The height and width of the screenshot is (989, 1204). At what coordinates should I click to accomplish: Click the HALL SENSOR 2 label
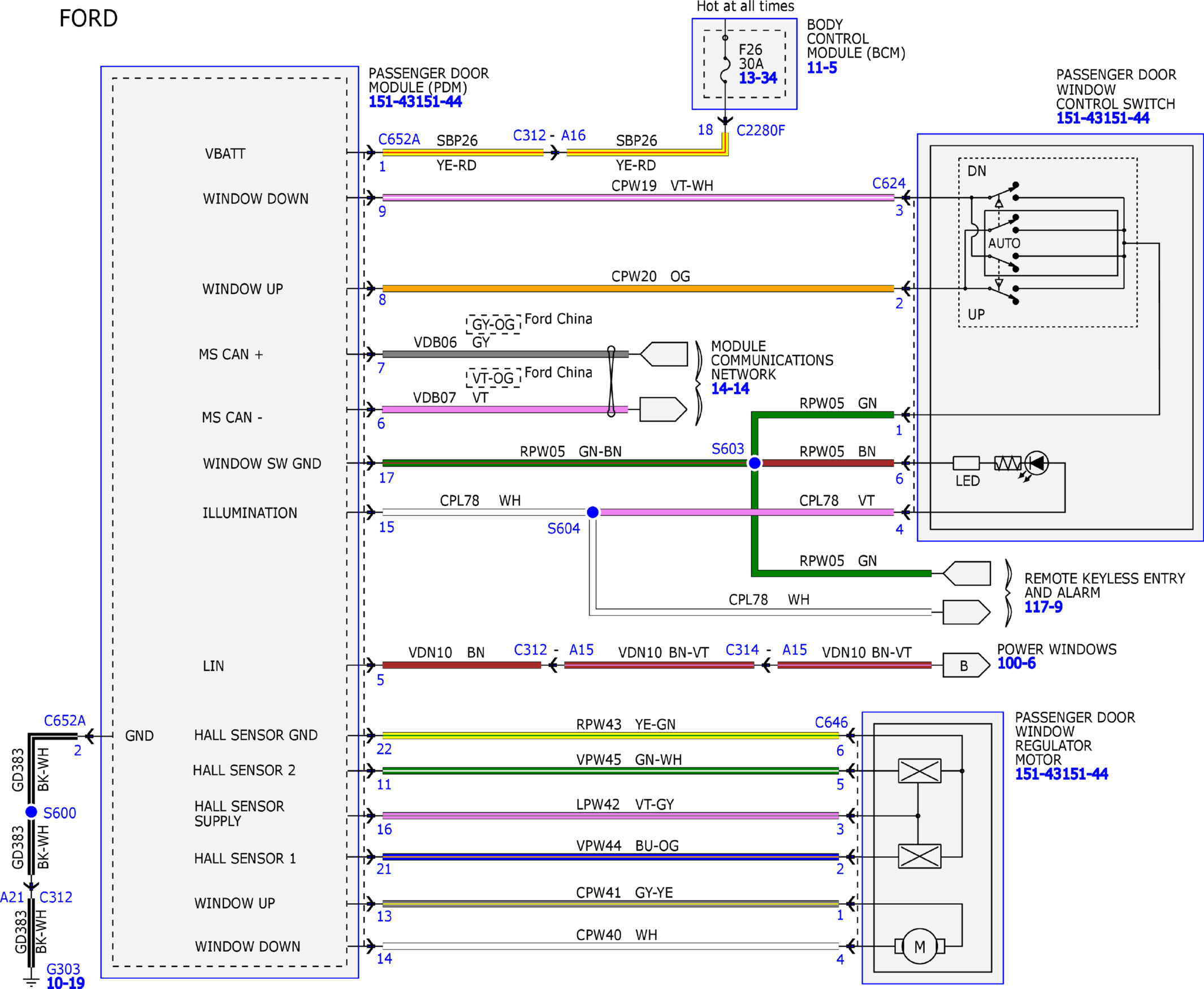click(244, 771)
